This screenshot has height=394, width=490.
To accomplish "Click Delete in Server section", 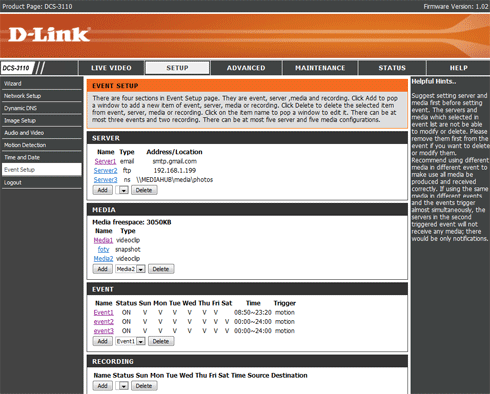I will pyautogui.click(x=144, y=190).
